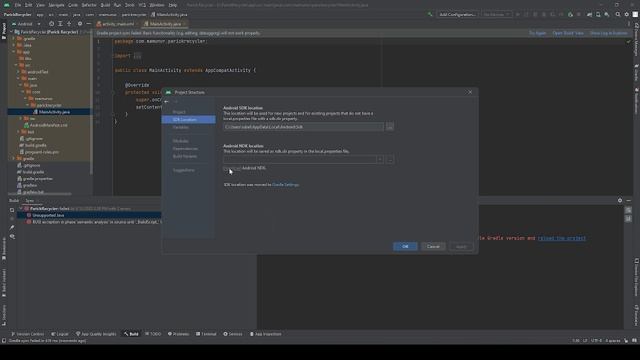Open the Build menu

[x=105, y=5]
